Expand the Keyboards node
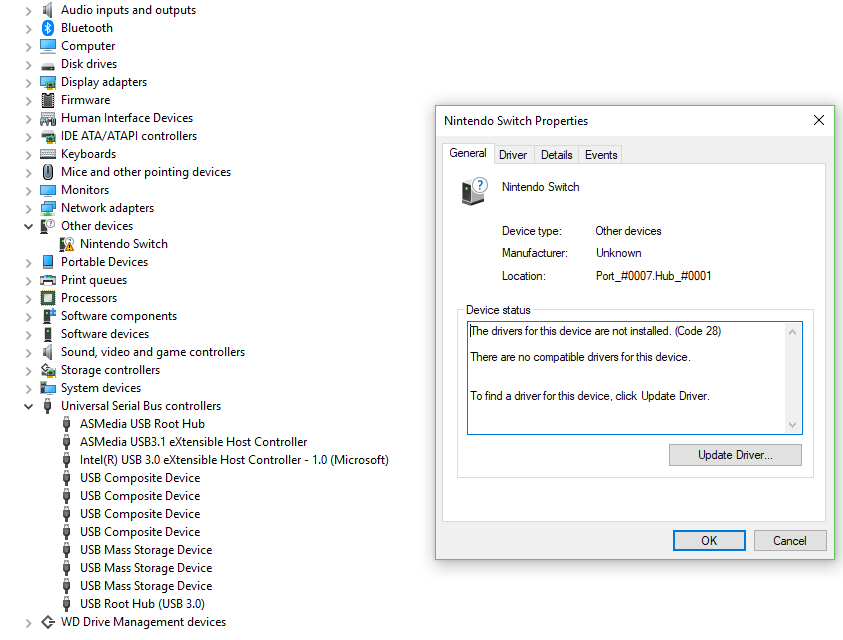This screenshot has width=843, height=640. point(28,155)
